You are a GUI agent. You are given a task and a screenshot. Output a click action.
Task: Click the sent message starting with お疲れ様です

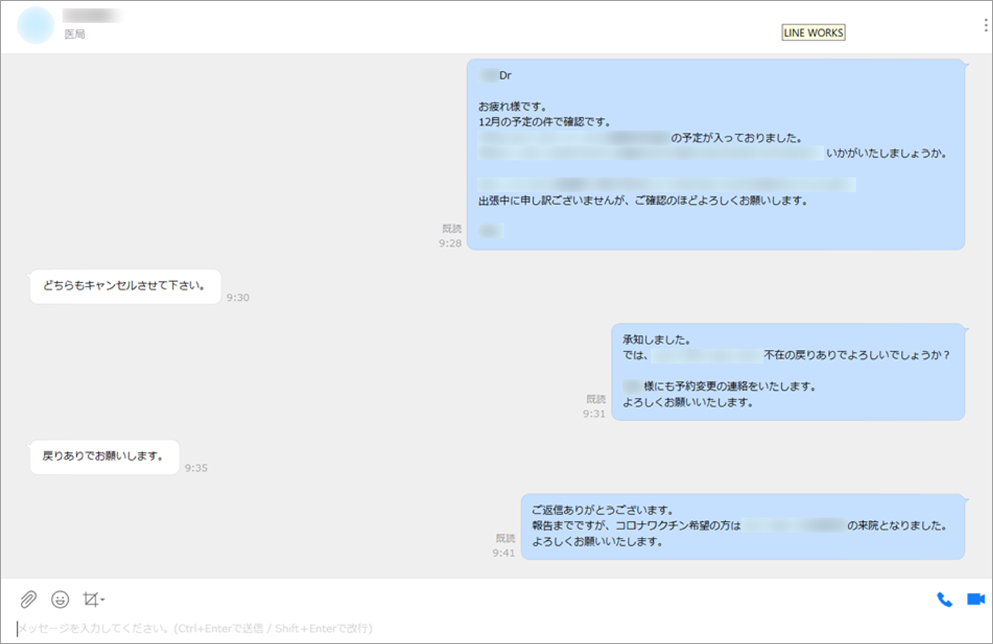pos(715,154)
